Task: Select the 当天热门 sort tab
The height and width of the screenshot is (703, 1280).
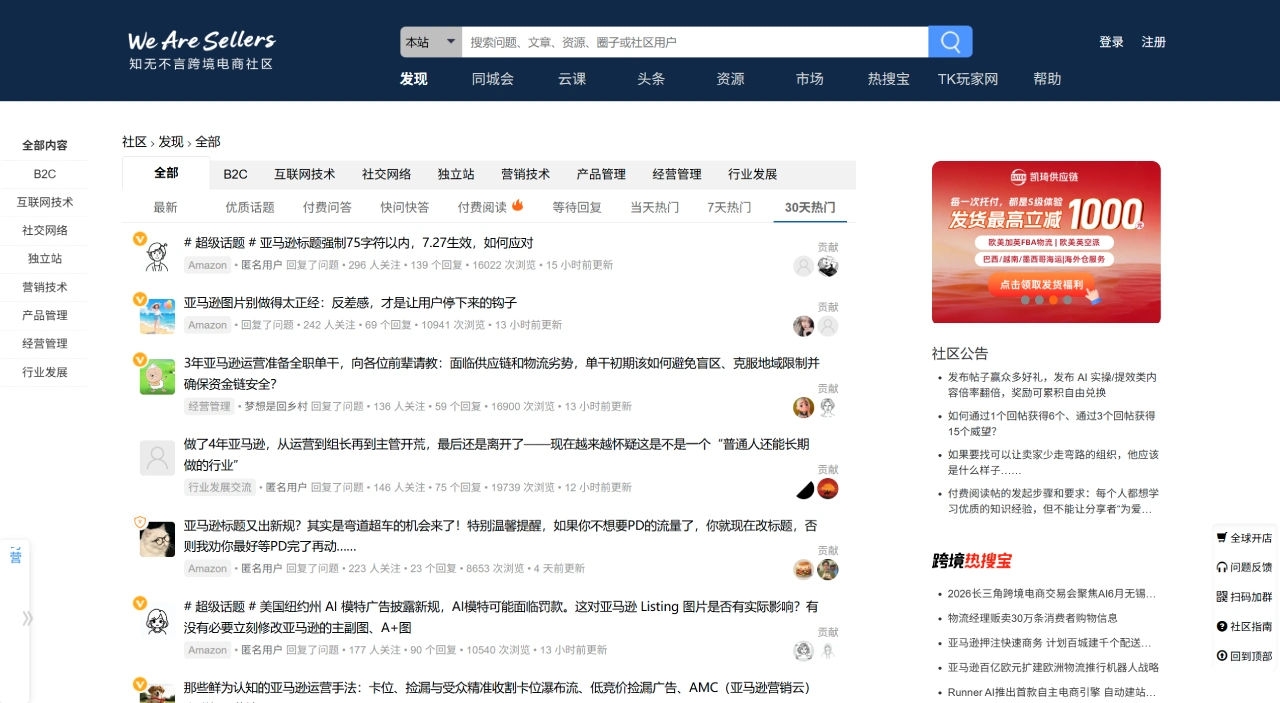Action: tap(655, 207)
